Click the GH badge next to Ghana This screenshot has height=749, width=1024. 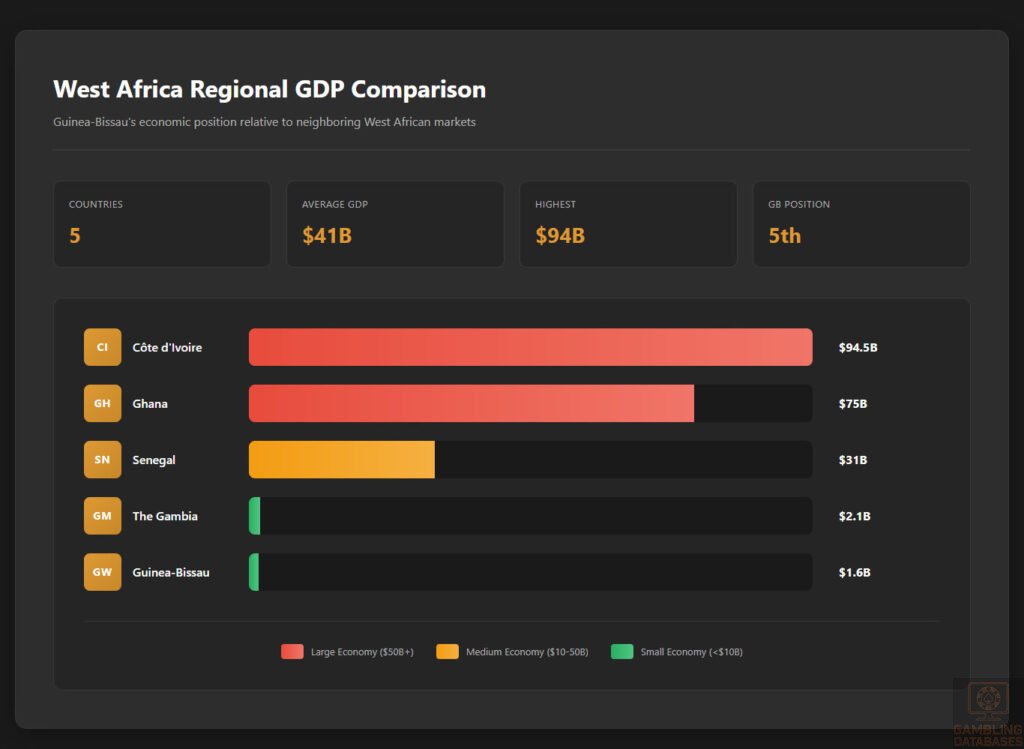102,403
